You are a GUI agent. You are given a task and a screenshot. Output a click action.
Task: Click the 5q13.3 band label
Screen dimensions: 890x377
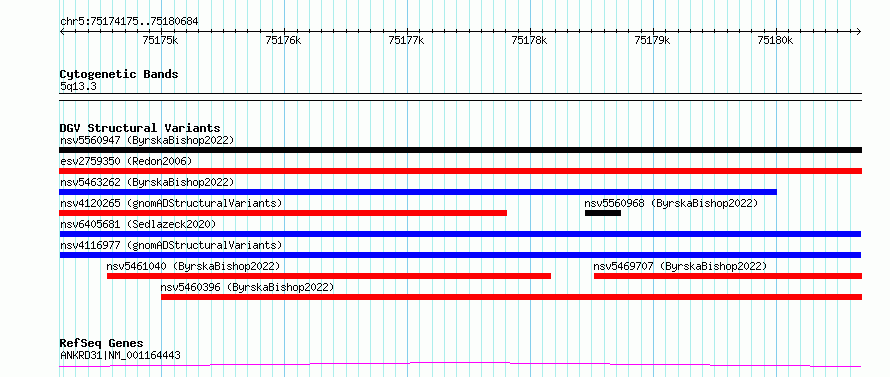coord(78,87)
